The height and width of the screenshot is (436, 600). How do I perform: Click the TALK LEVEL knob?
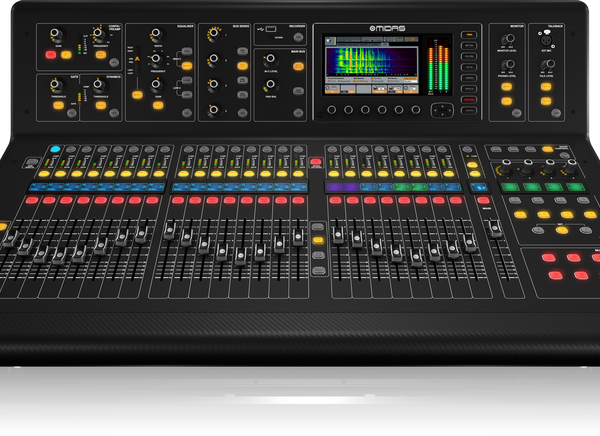click(548, 65)
